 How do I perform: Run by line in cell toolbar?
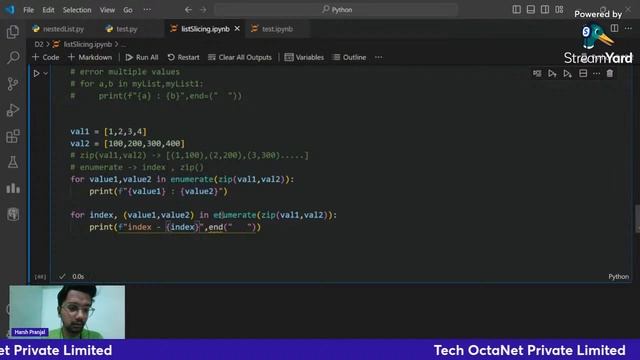click(x=537, y=73)
